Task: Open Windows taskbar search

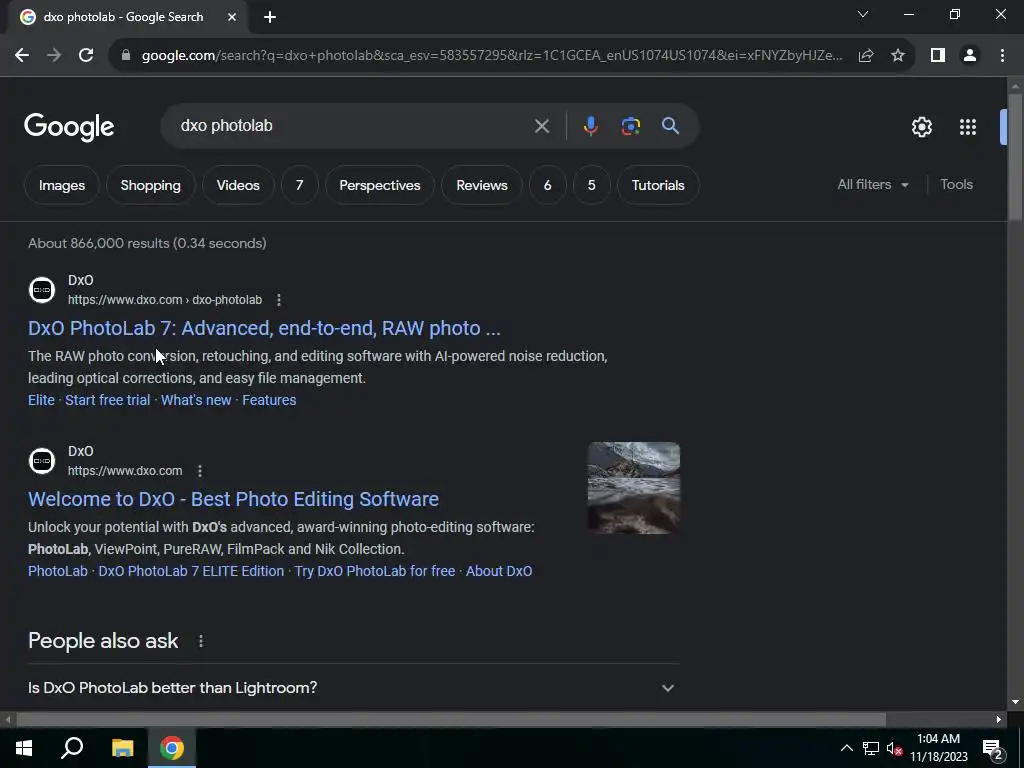Action: point(72,748)
